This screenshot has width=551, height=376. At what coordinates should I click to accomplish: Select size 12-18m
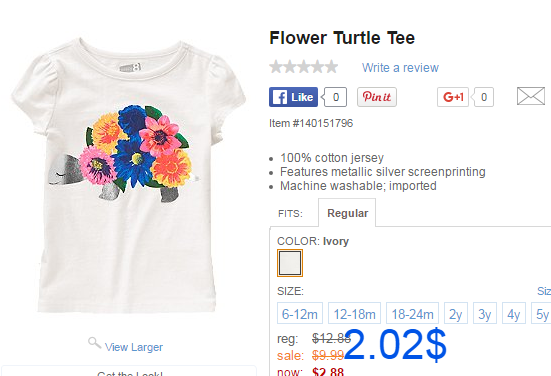[354, 313]
